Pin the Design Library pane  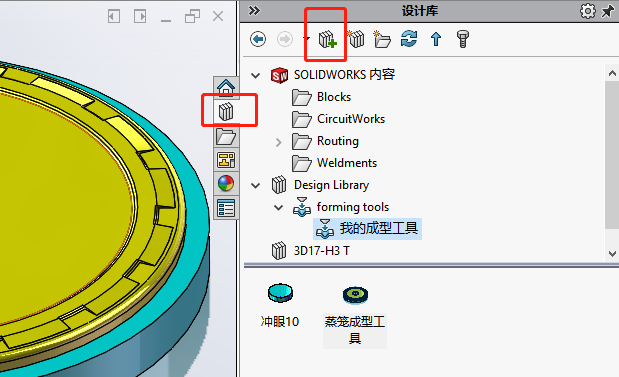608,11
